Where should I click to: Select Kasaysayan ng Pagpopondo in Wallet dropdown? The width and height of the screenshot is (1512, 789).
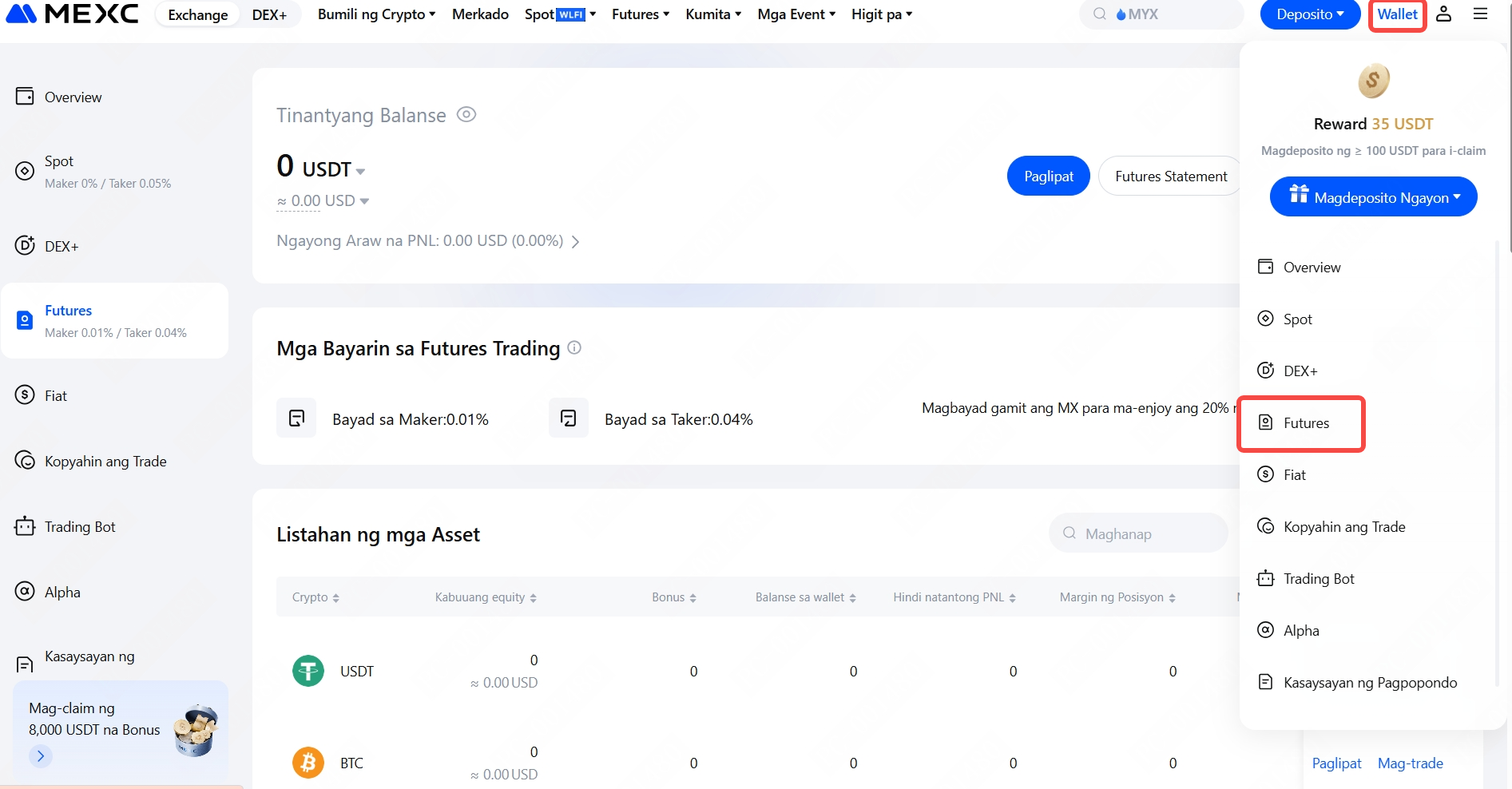point(1357,682)
